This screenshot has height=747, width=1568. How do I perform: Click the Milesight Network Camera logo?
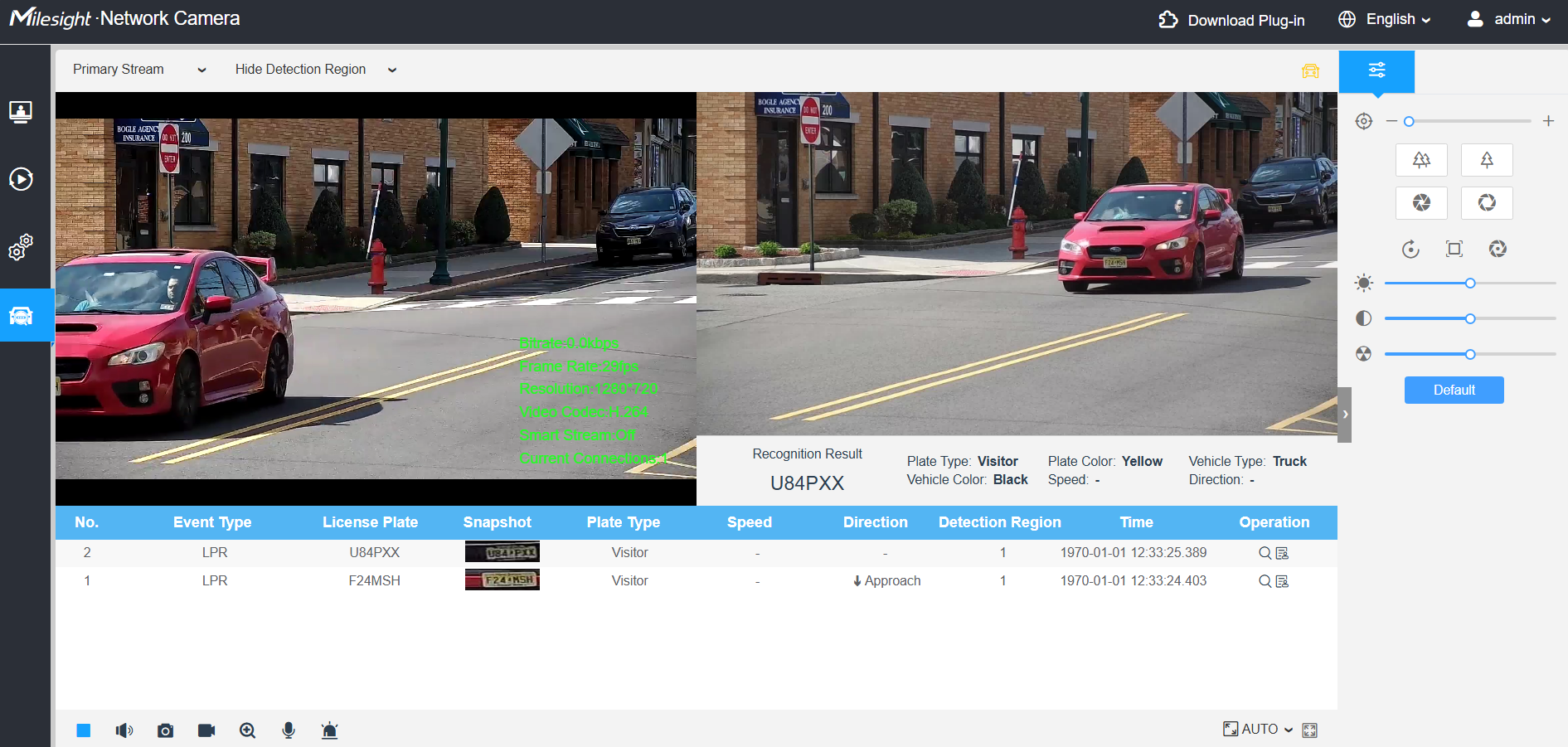coord(124,18)
